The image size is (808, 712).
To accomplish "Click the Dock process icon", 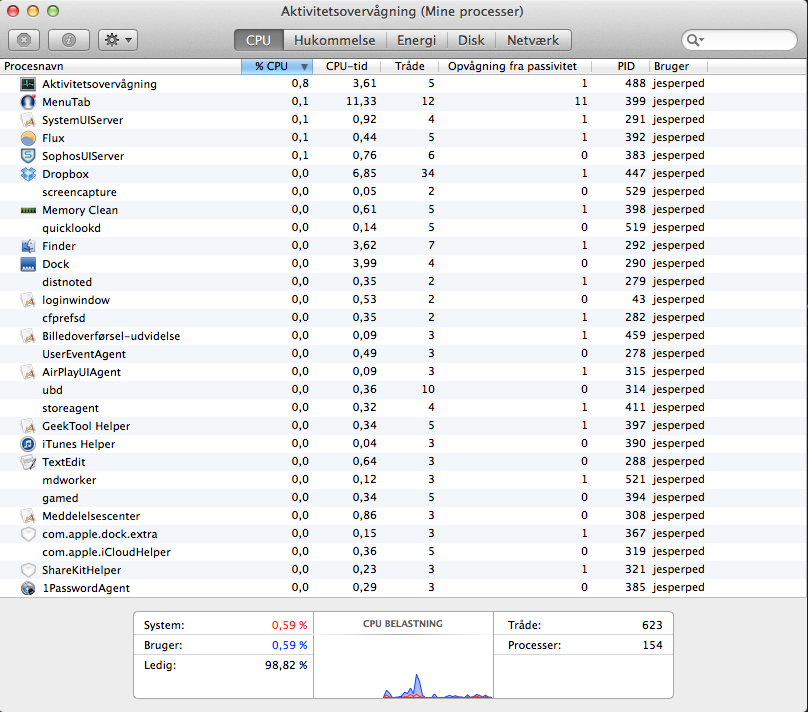I will point(28,264).
